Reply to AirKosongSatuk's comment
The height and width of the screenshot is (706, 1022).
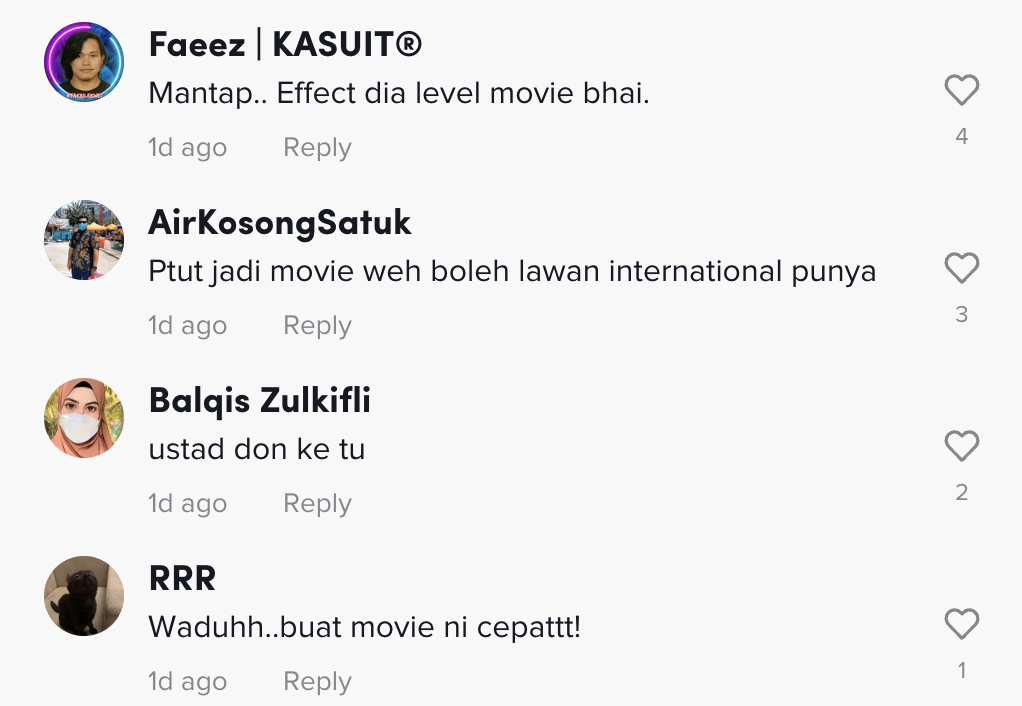pos(317,326)
